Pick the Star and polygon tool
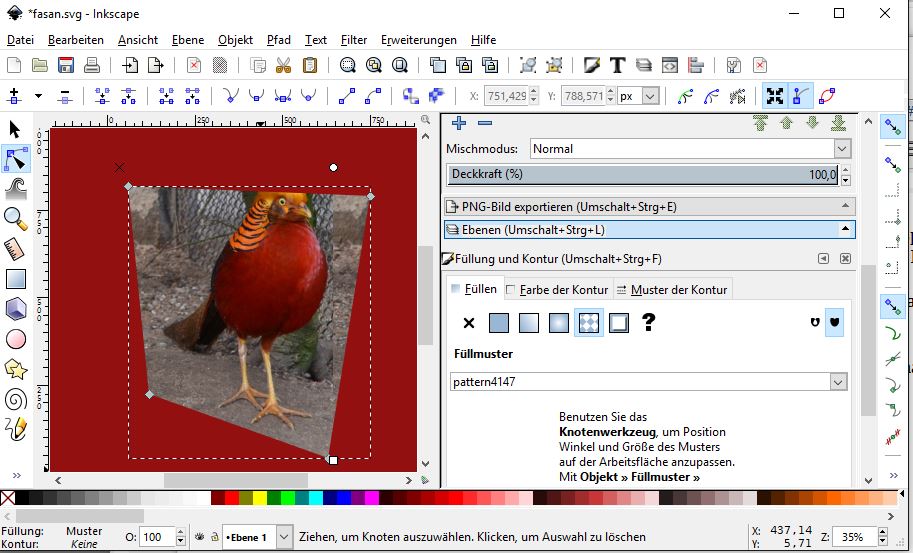The image size is (913, 553). (x=15, y=369)
